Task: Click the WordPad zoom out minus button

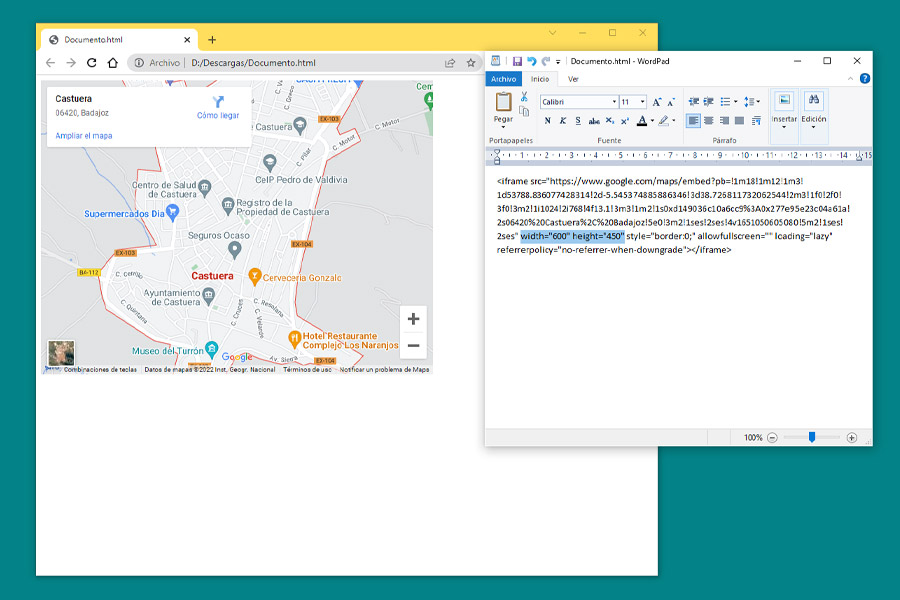Action: [x=773, y=438]
